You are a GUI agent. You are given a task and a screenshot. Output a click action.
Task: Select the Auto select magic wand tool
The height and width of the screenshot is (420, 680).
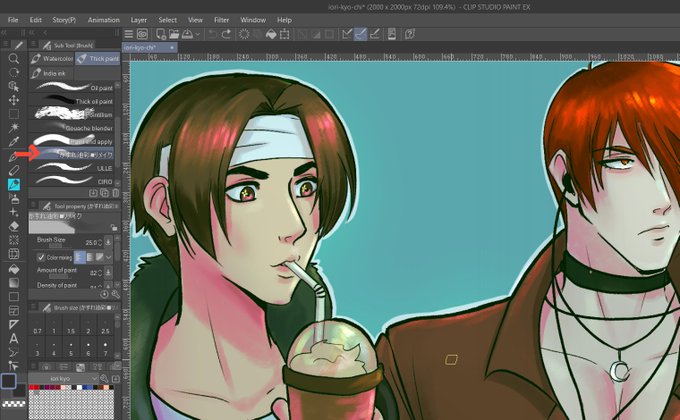click(x=13, y=128)
